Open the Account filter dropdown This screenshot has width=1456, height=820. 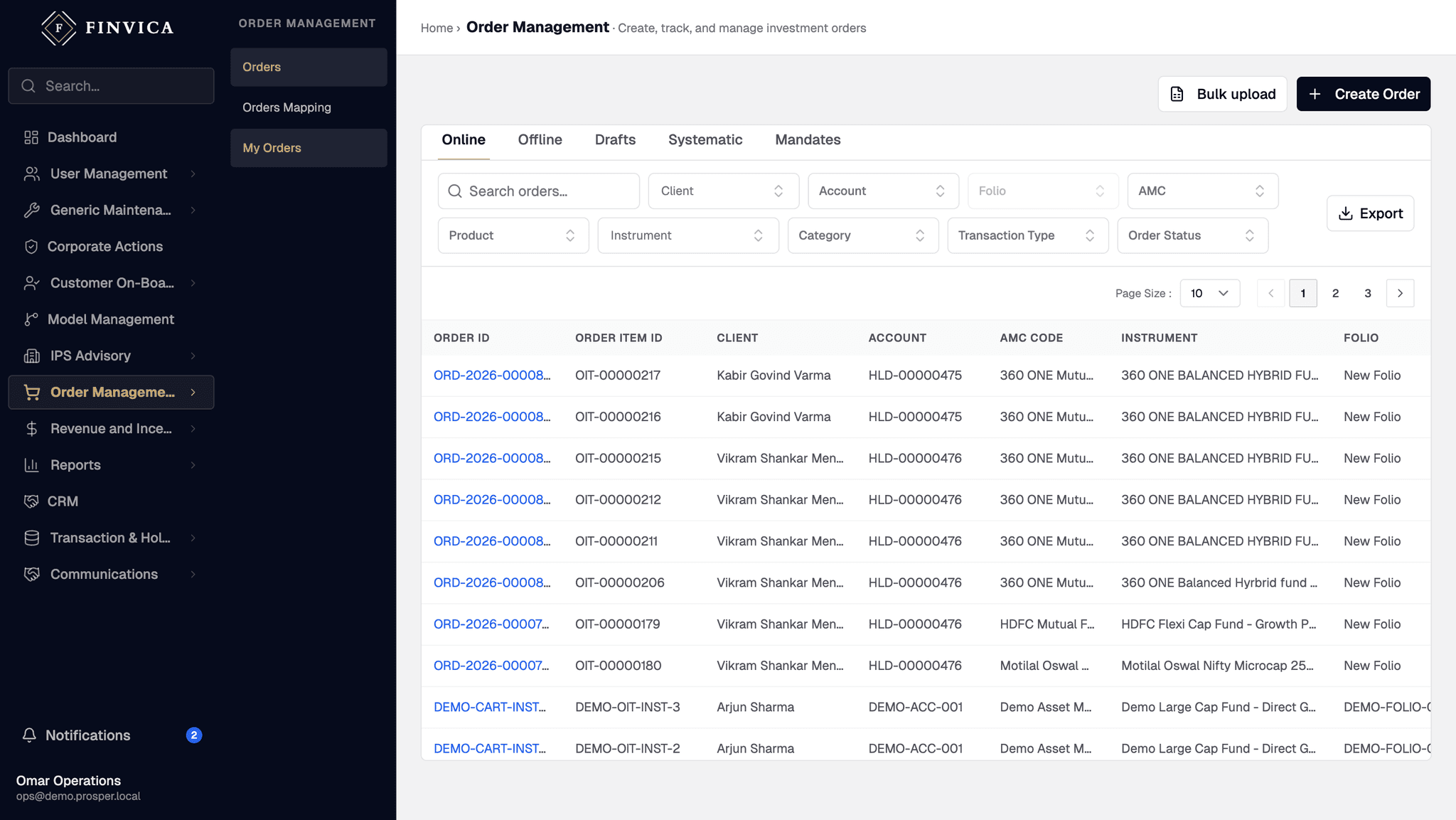(884, 191)
